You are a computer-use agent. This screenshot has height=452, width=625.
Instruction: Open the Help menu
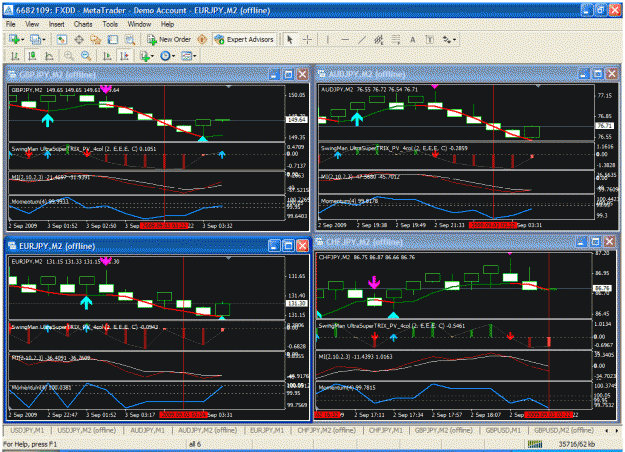(x=167, y=24)
